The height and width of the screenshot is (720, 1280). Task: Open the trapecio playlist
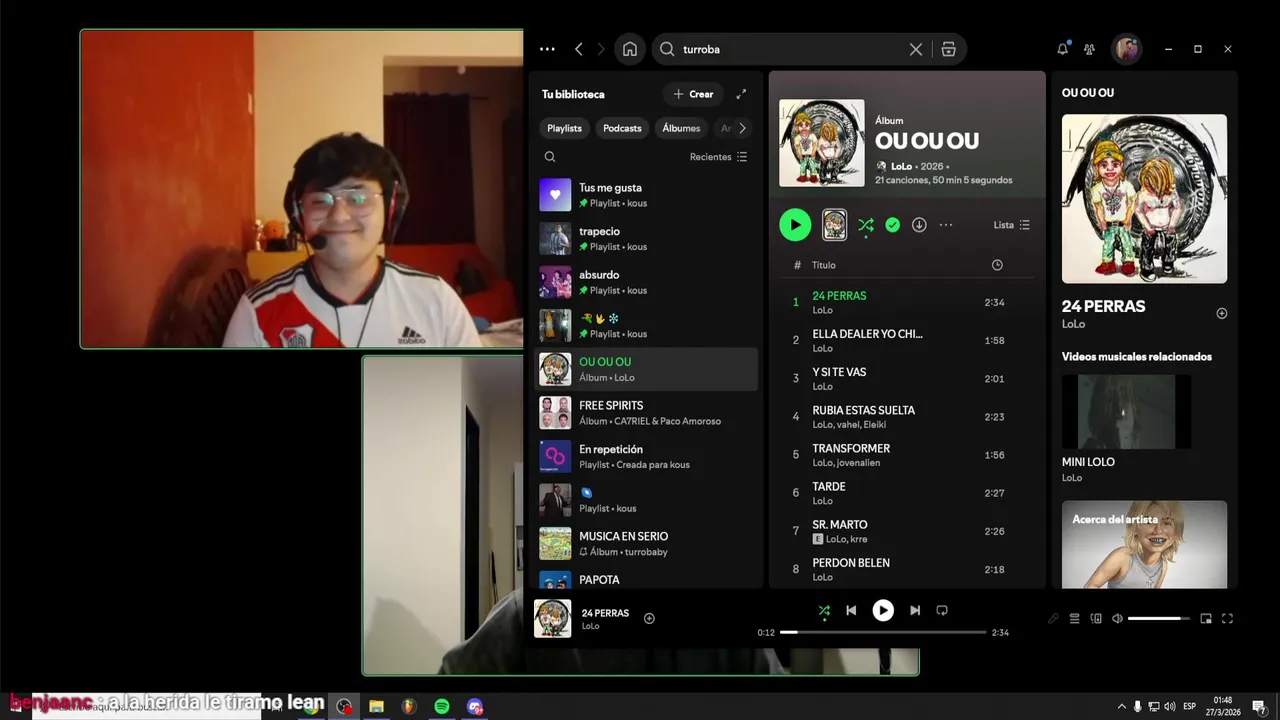[x=646, y=239]
